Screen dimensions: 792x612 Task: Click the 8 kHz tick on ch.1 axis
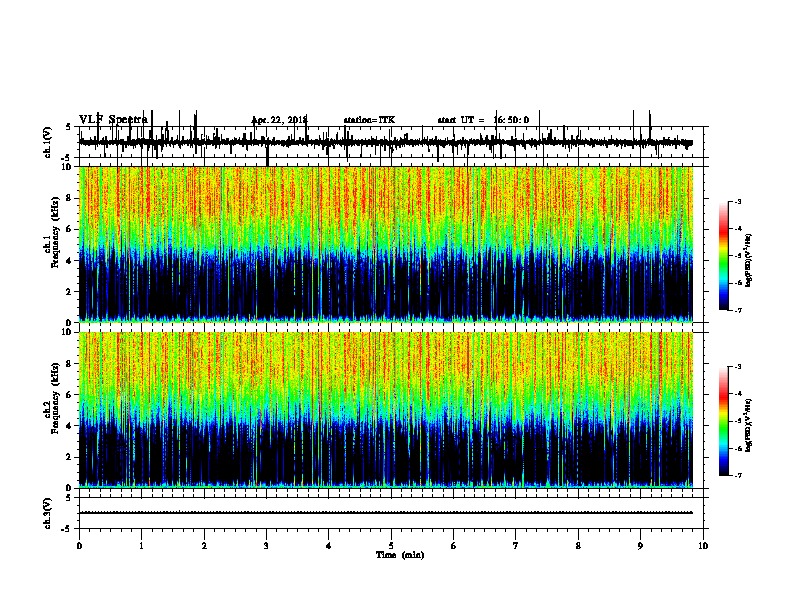pyautogui.click(x=70, y=198)
